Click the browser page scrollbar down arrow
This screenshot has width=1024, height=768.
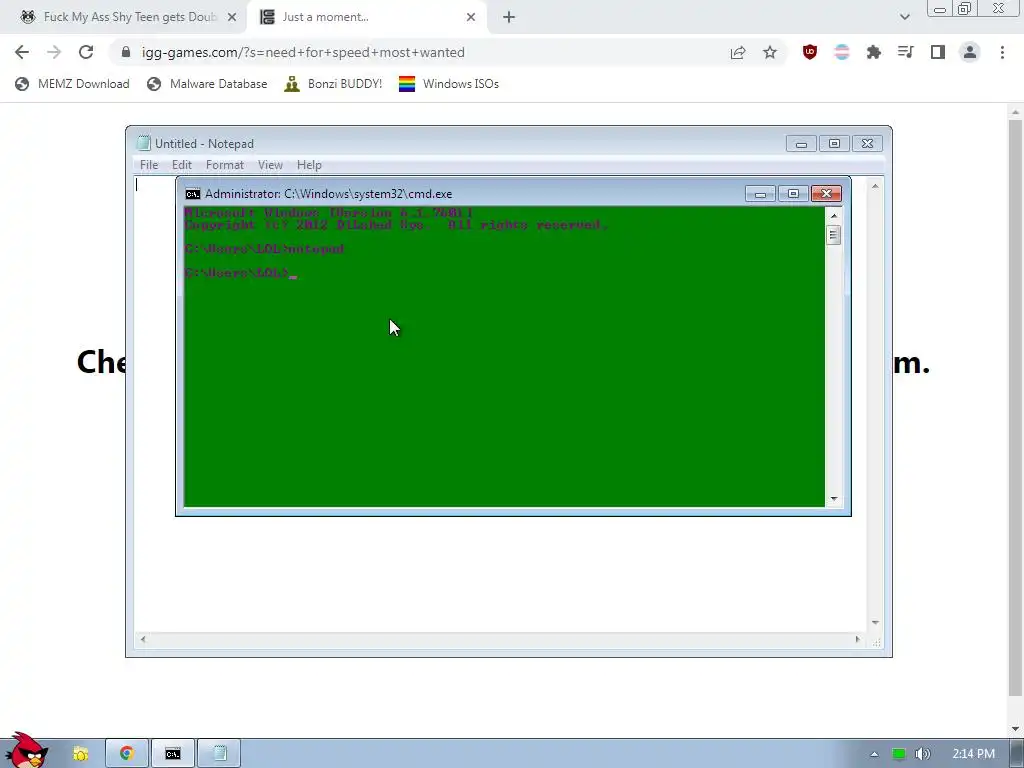point(1015,729)
